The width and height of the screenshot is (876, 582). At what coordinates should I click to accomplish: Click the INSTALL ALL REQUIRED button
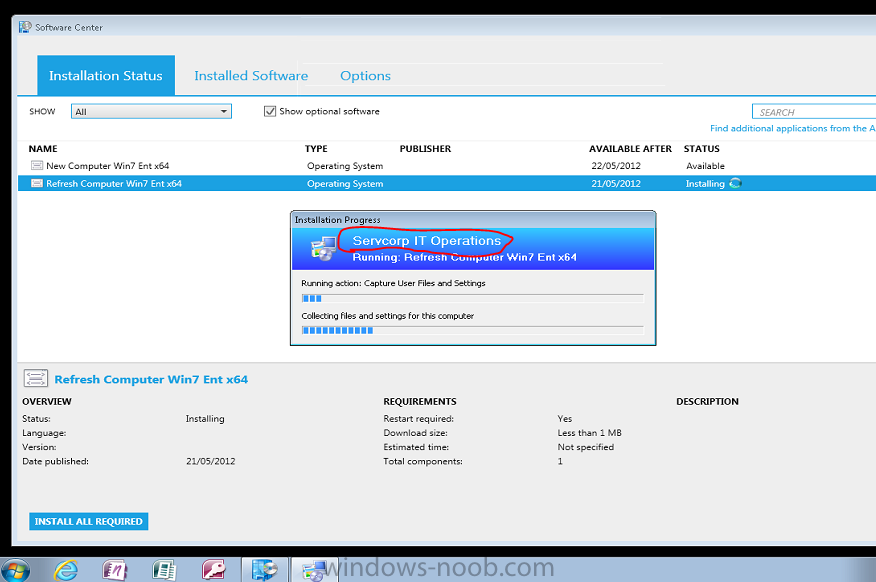(88, 521)
